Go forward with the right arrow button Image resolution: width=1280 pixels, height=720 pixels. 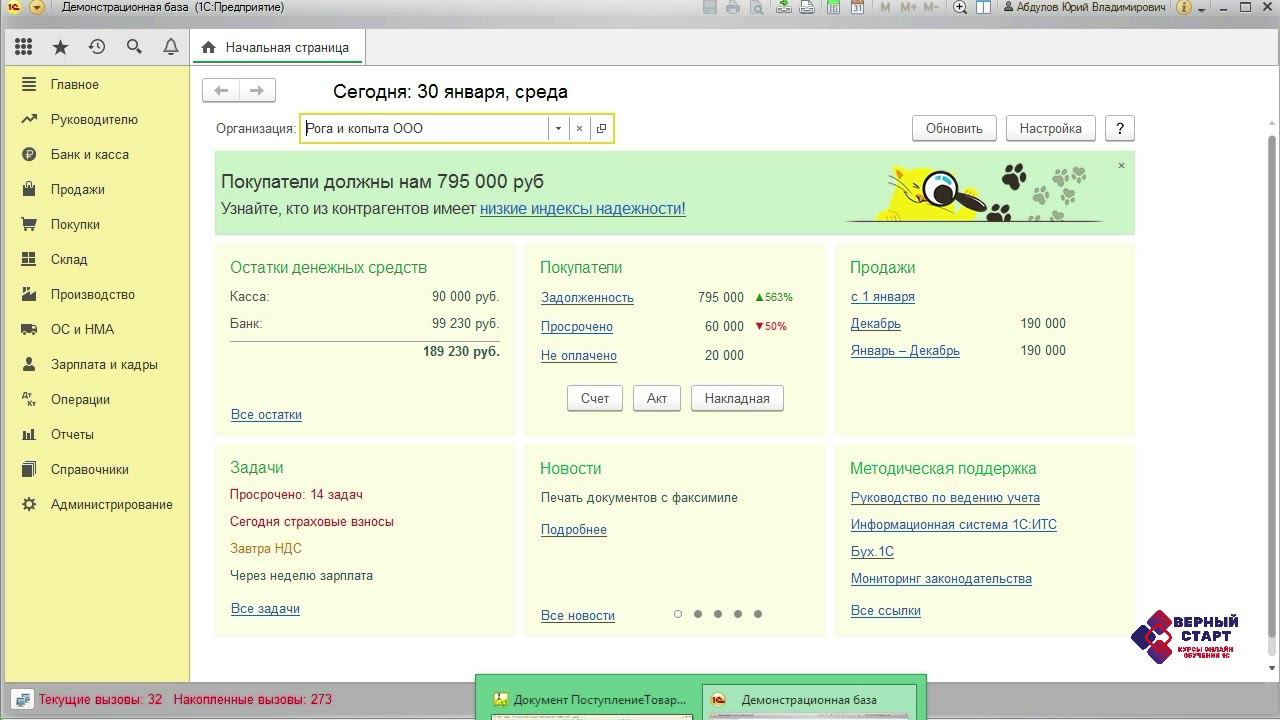257,90
